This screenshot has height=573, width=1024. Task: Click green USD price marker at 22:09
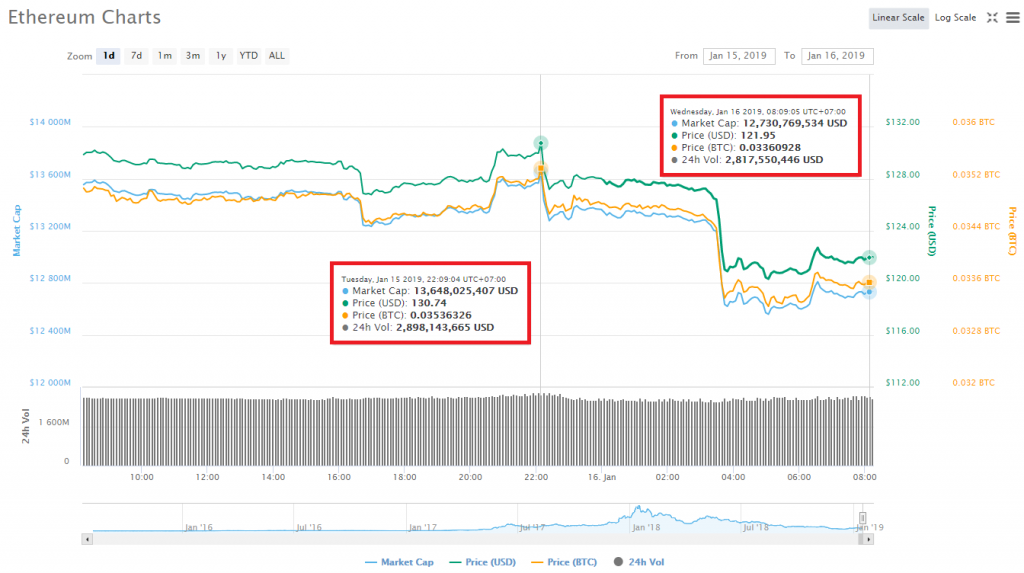pos(541,143)
